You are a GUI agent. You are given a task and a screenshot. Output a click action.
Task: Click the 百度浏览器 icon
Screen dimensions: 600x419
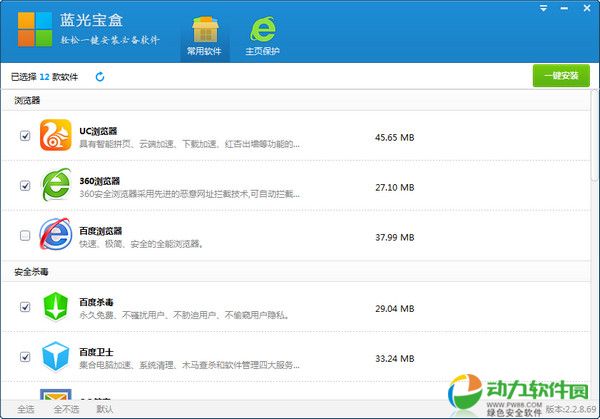57,235
